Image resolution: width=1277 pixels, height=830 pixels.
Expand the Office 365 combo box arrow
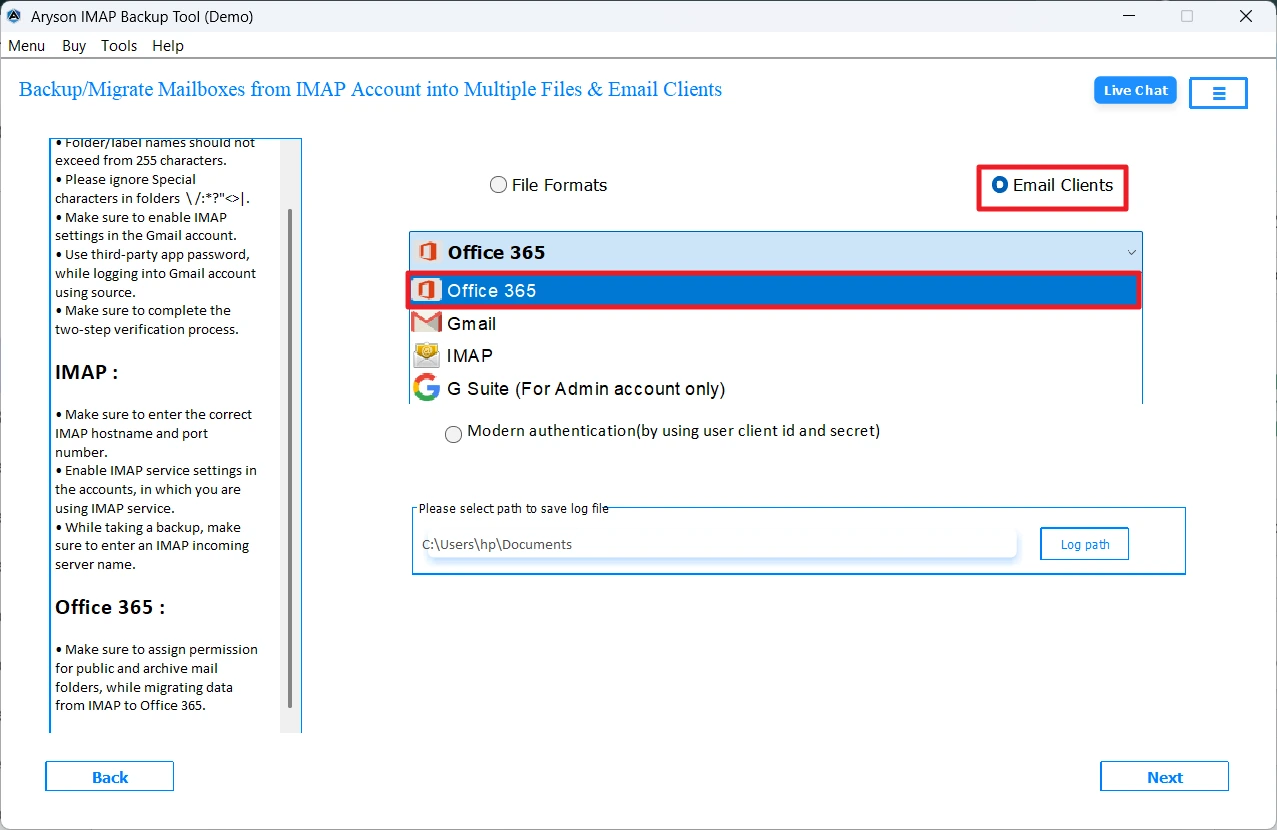click(1131, 252)
